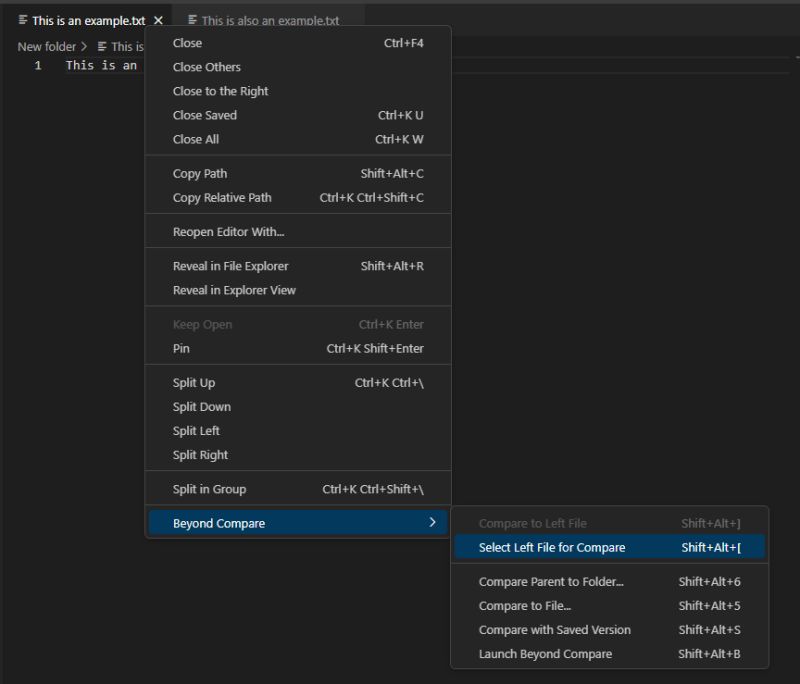Open 'Reopen Editor With...'
The image size is (800, 684).
(x=231, y=230)
